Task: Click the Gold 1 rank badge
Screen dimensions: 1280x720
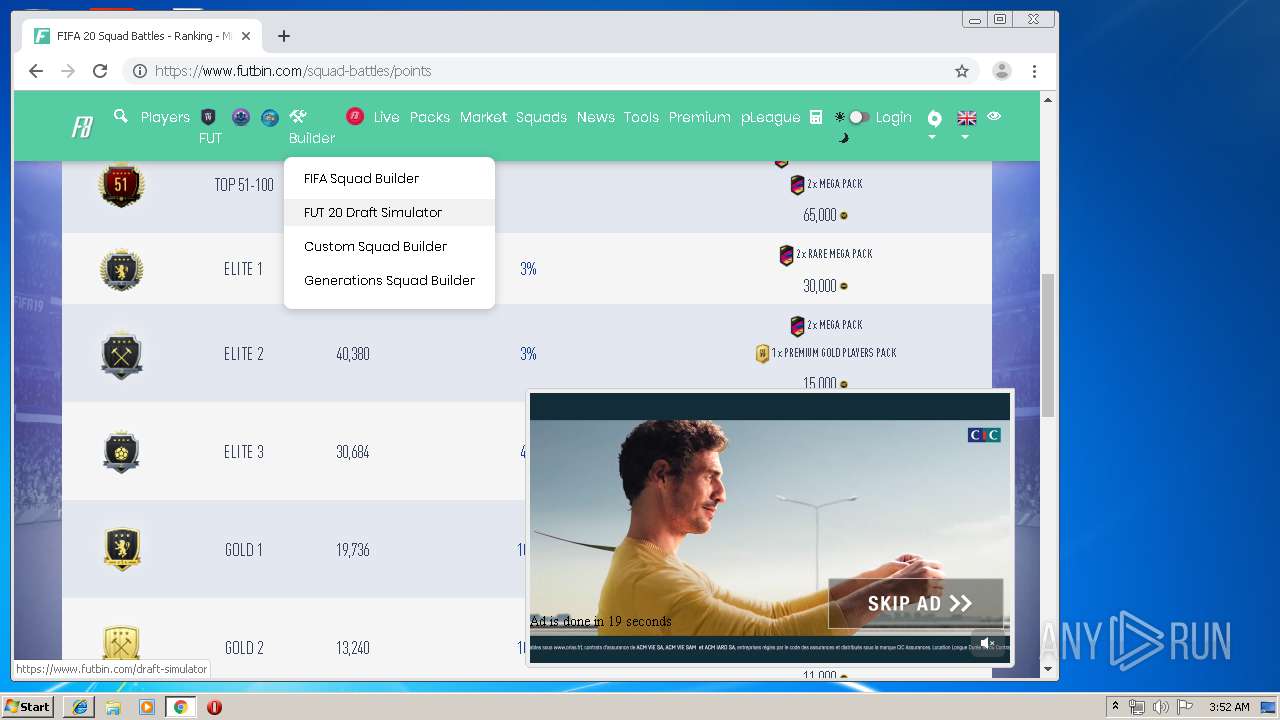Action: tap(121, 549)
